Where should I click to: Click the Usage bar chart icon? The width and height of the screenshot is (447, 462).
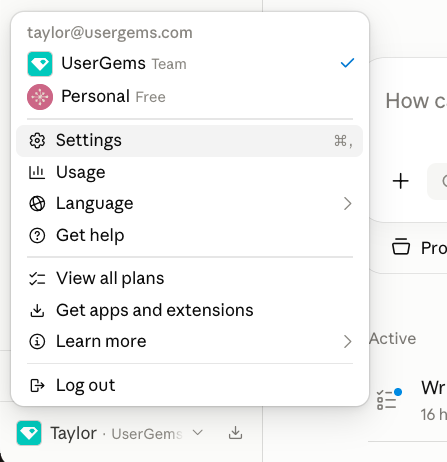37,172
